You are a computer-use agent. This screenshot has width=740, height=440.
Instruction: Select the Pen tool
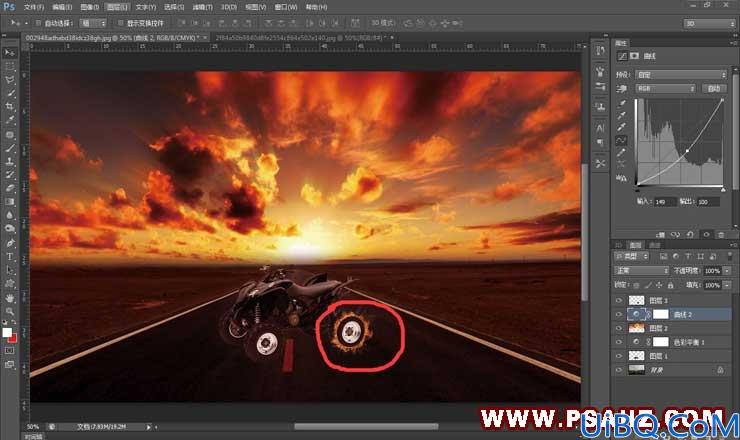click(x=9, y=243)
